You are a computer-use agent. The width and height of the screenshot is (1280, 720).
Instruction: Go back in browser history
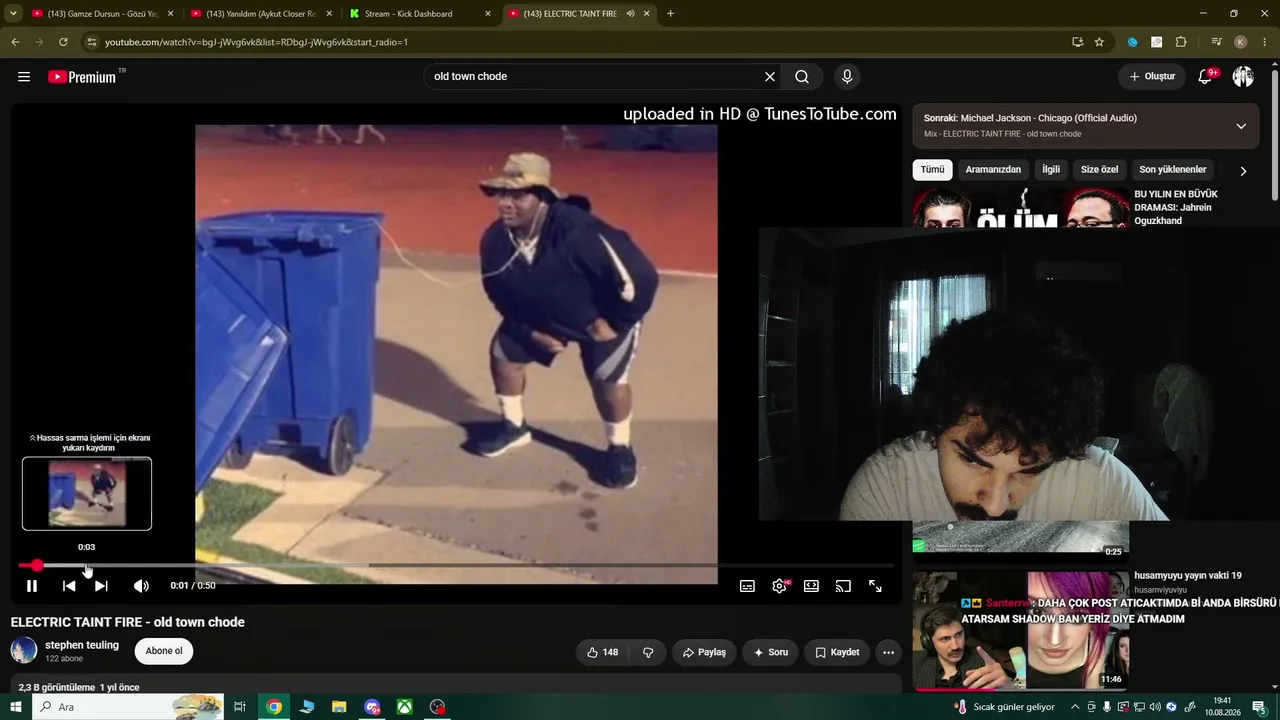coord(15,42)
